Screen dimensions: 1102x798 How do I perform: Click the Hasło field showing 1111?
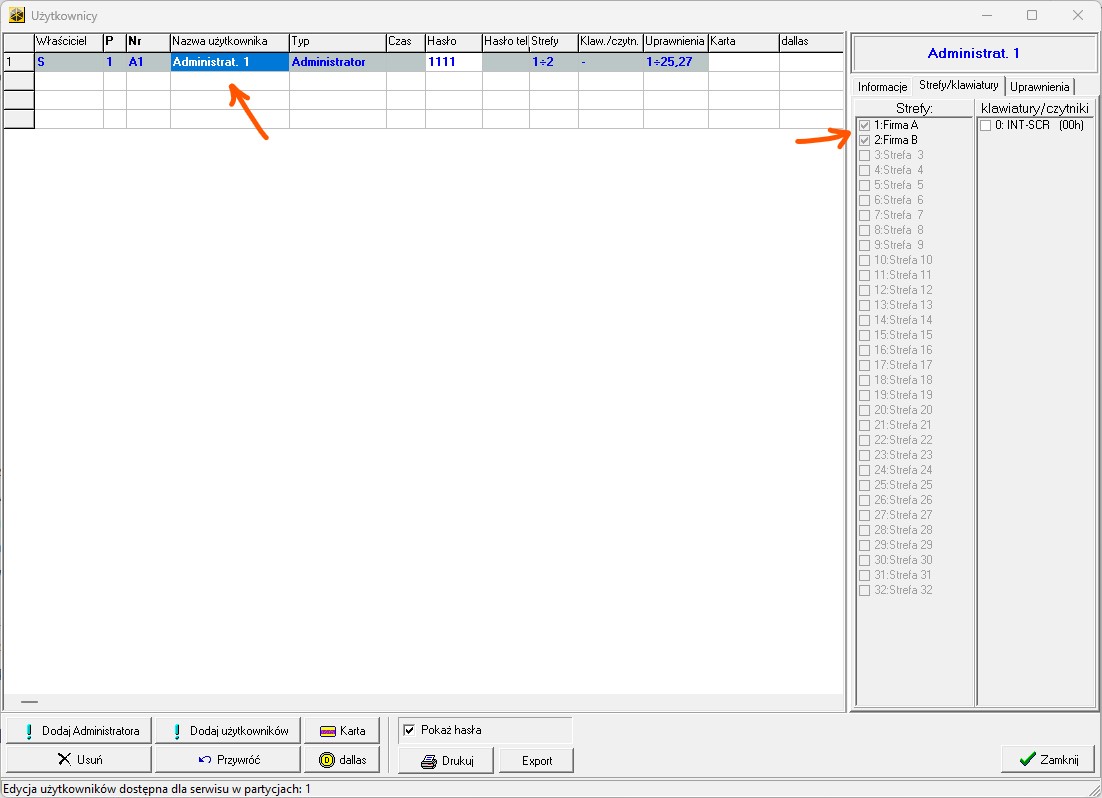point(453,62)
